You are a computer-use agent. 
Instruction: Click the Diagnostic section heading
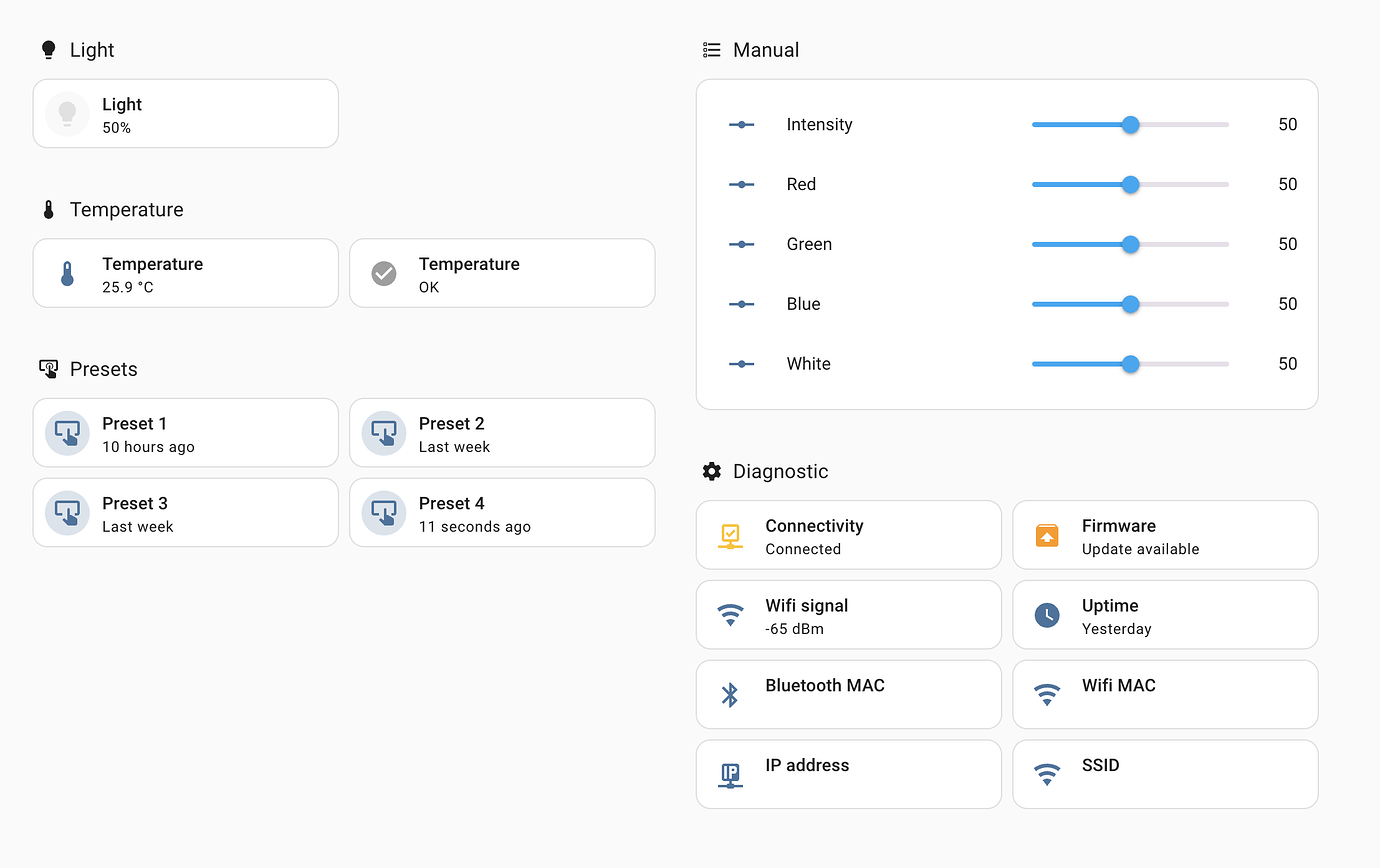point(780,471)
